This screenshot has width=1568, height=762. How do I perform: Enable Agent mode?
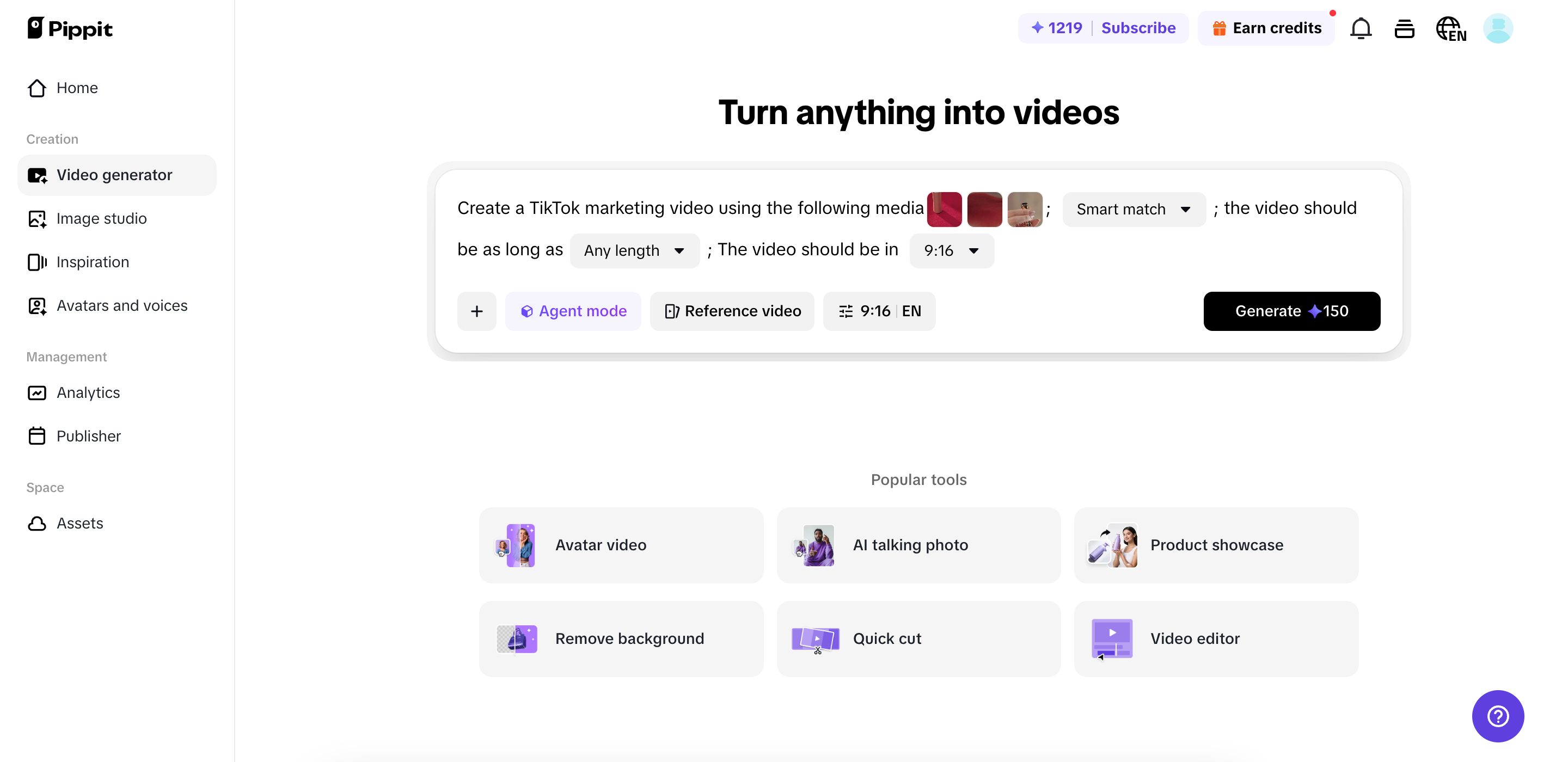pos(573,311)
